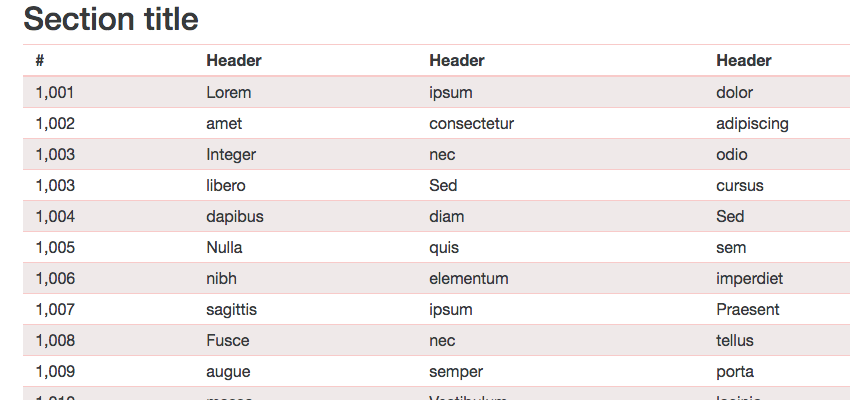Screen dimensions: 850x400
Task: Click the # column header
Action: (40, 61)
